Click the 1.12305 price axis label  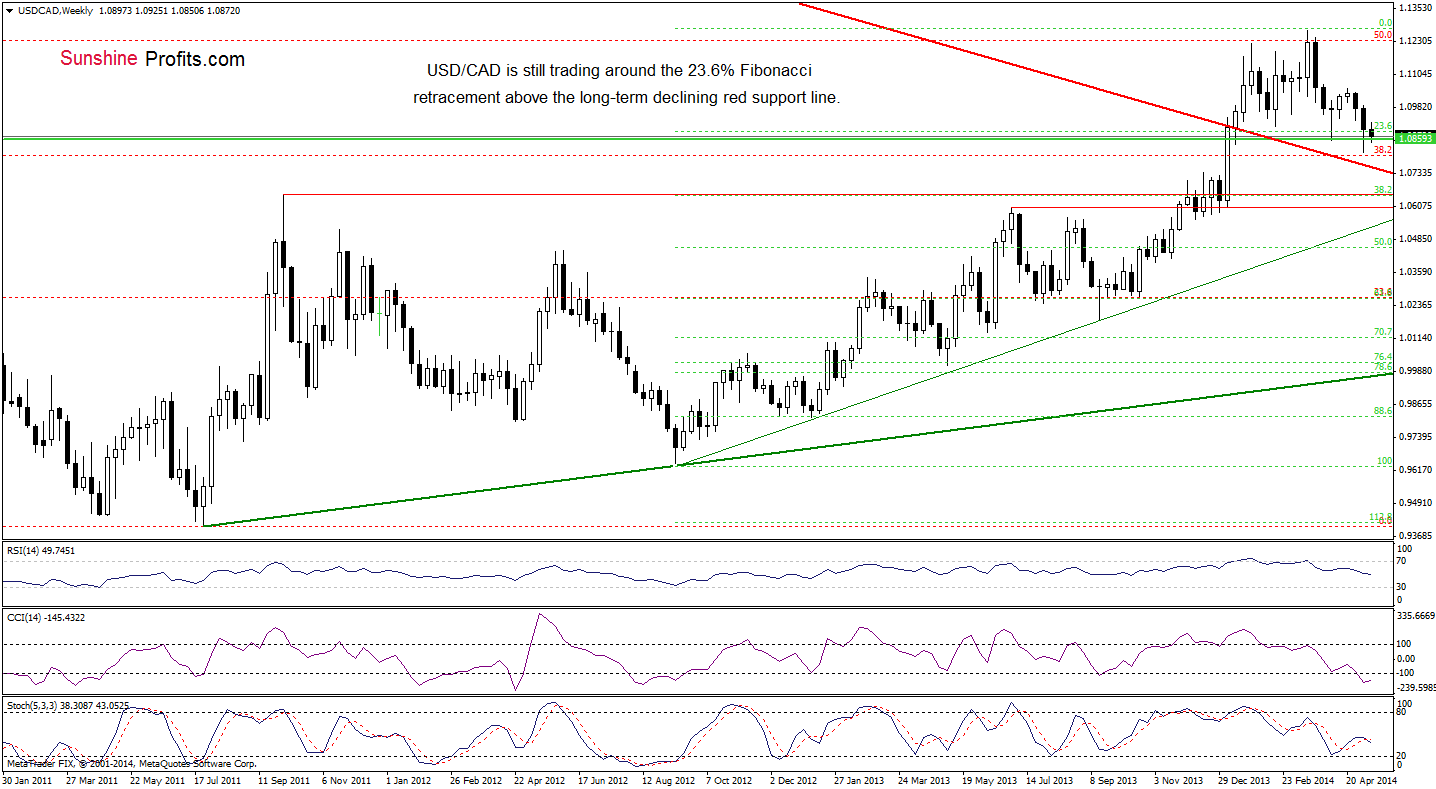[x=1415, y=41]
